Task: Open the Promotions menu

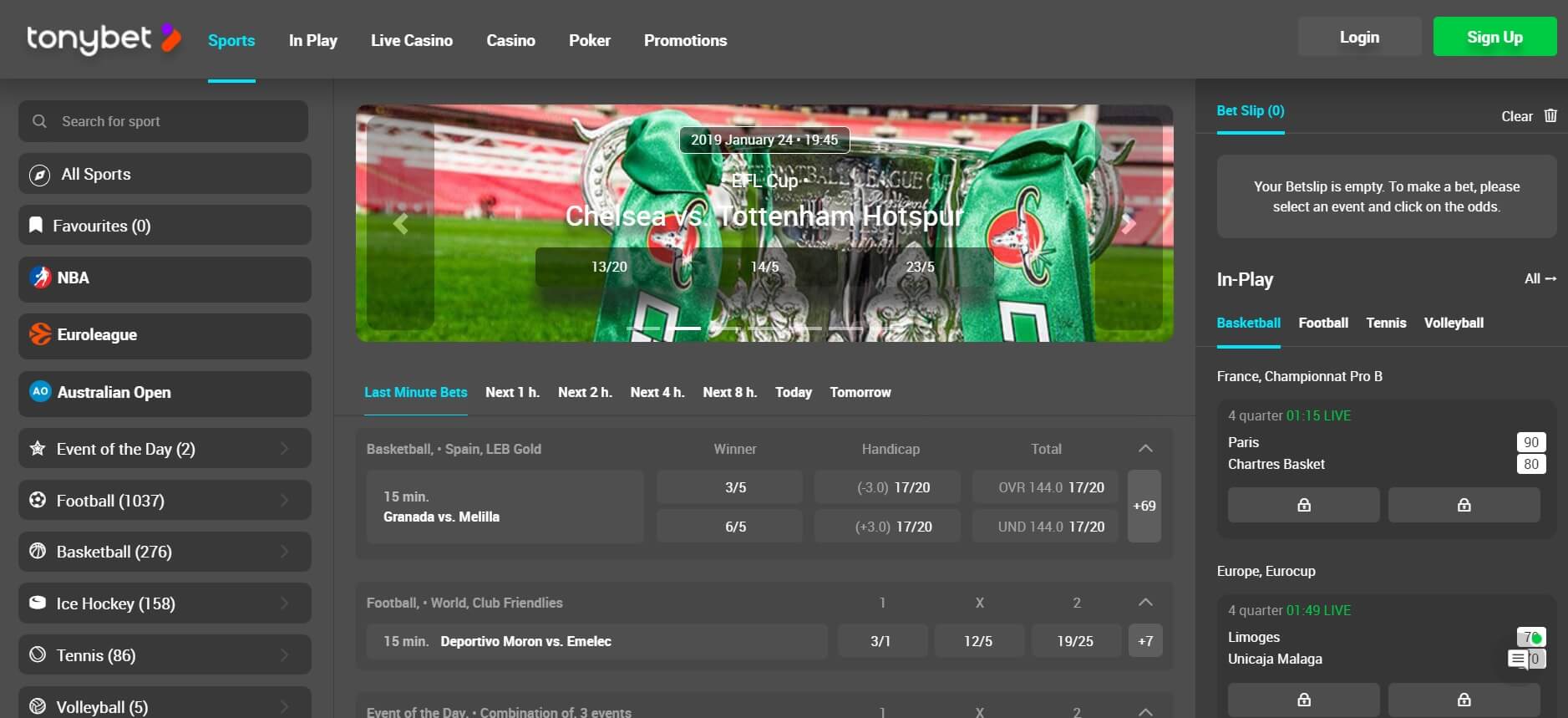Action: 685,40
